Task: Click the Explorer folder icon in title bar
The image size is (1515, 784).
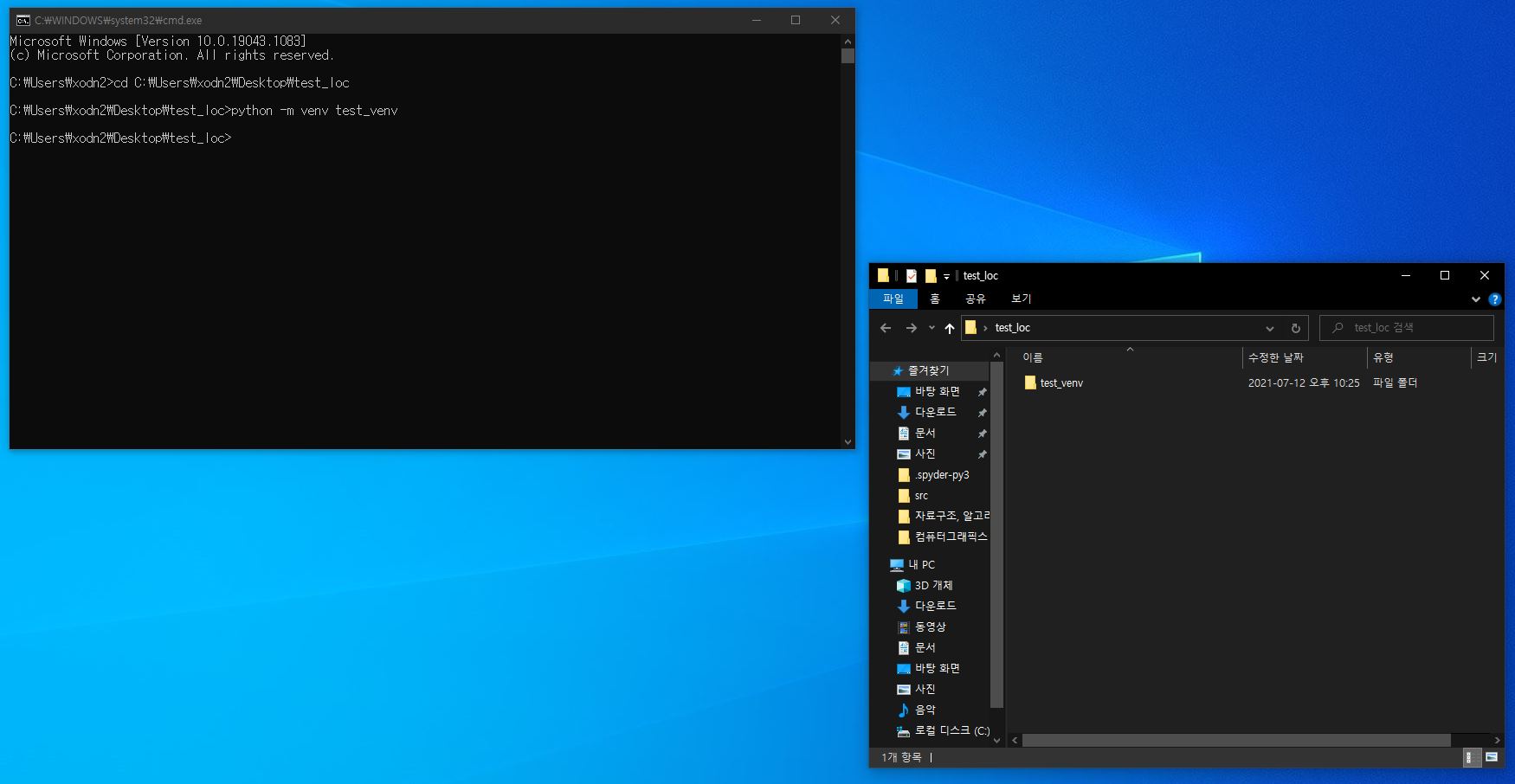Action: coord(883,275)
